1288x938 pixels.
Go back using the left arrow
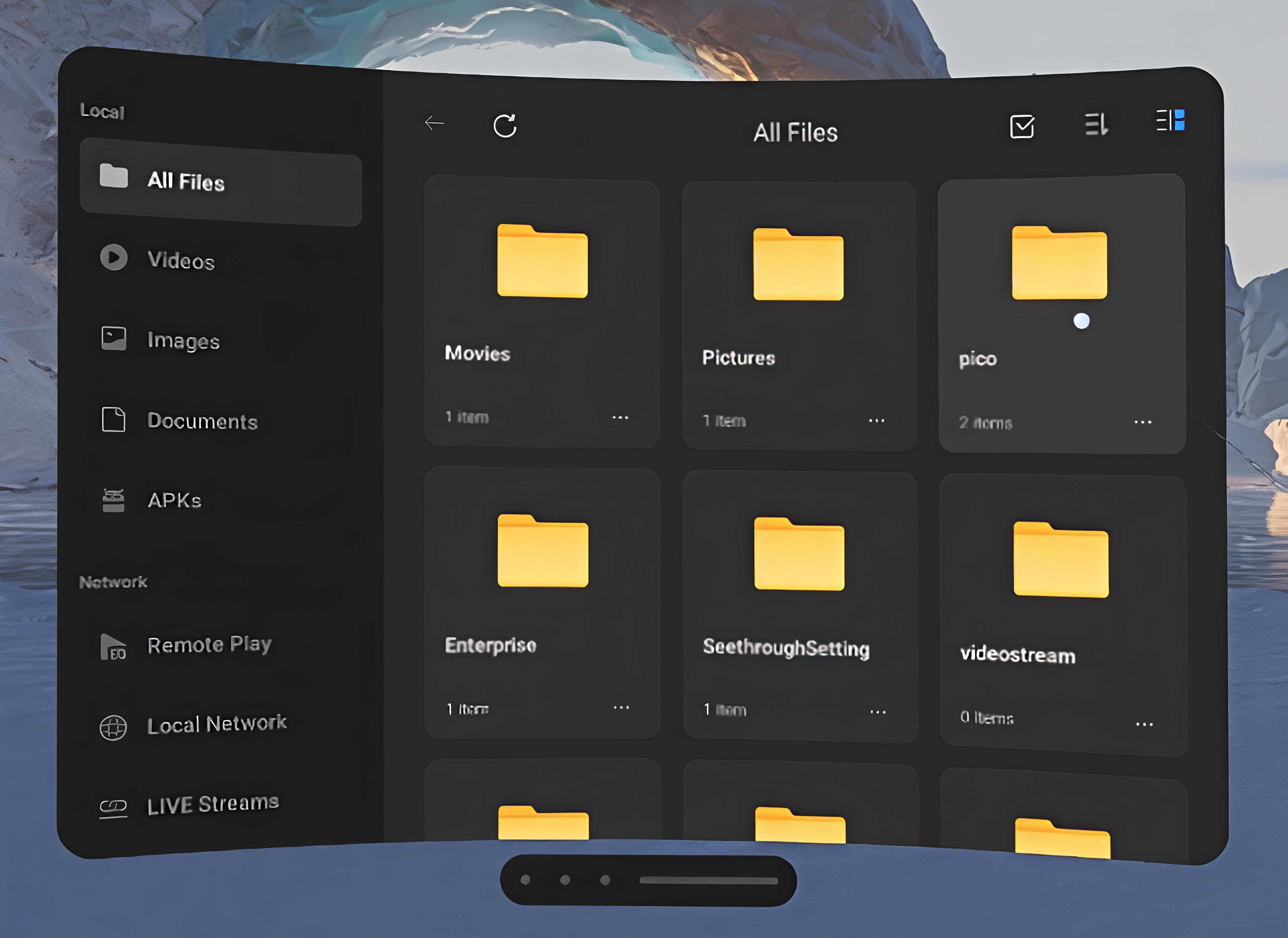tap(435, 123)
